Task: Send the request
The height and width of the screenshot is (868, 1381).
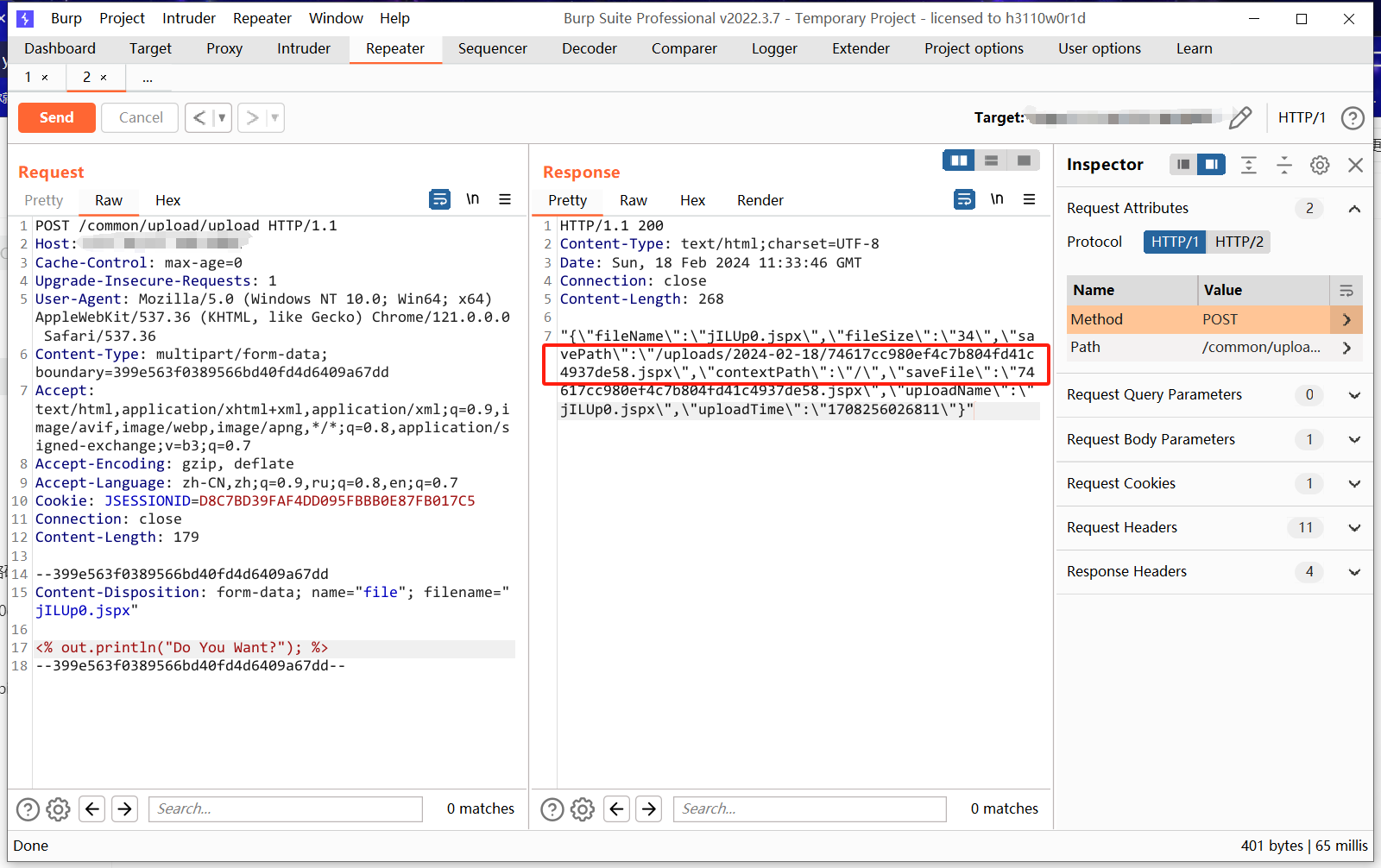Action: tap(57, 117)
